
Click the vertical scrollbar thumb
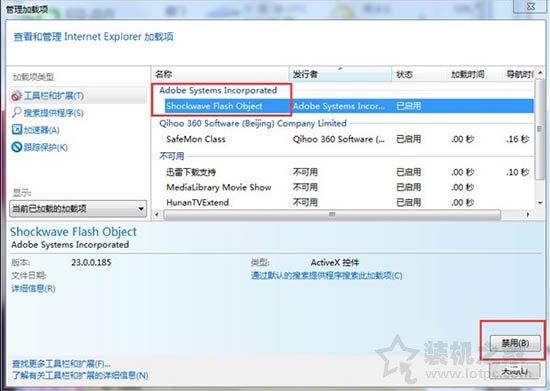point(540,129)
